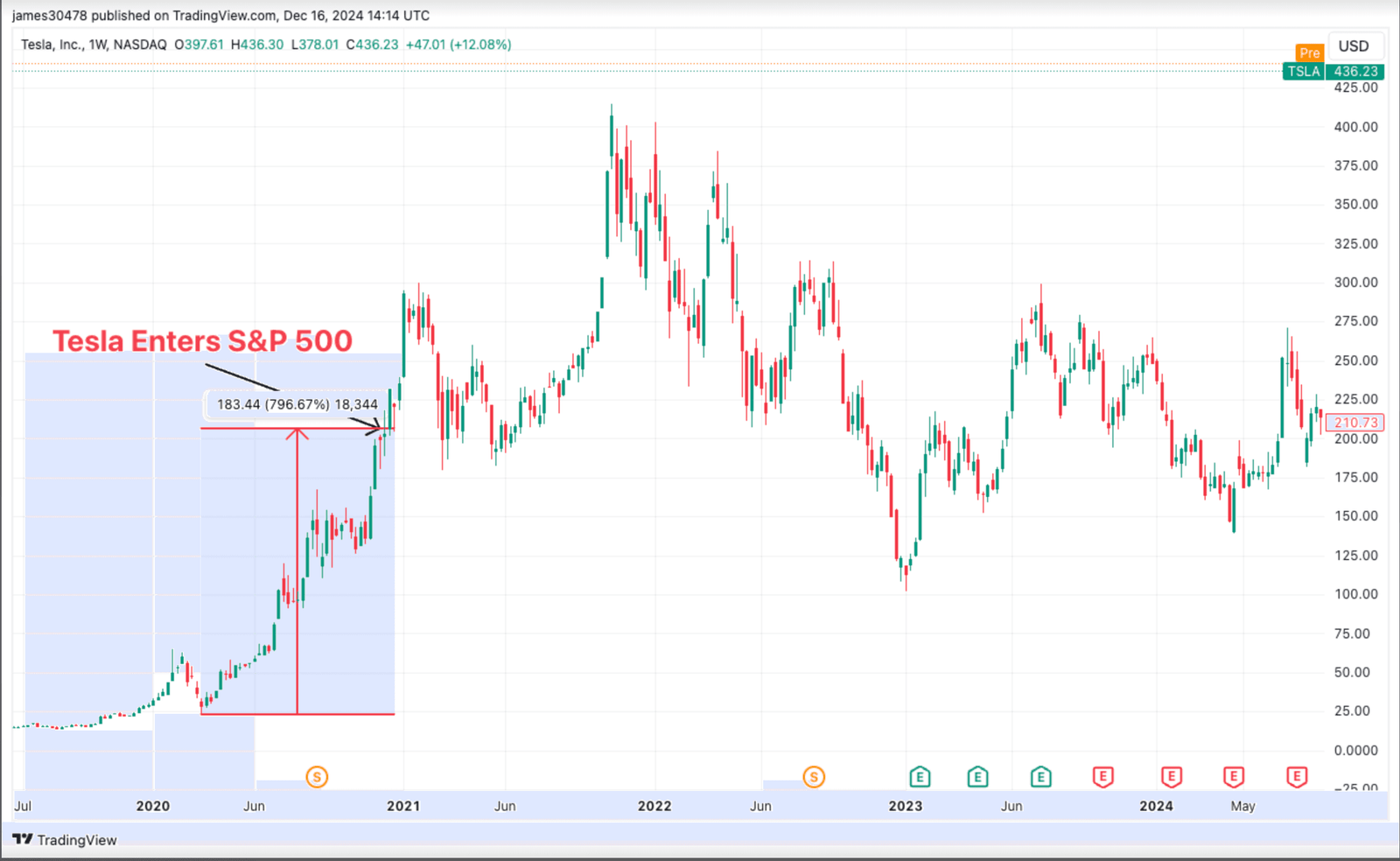Viewport: 1400px width, 861px height.
Task: Click the 75.00 price axis label
Action: pos(1352,633)
